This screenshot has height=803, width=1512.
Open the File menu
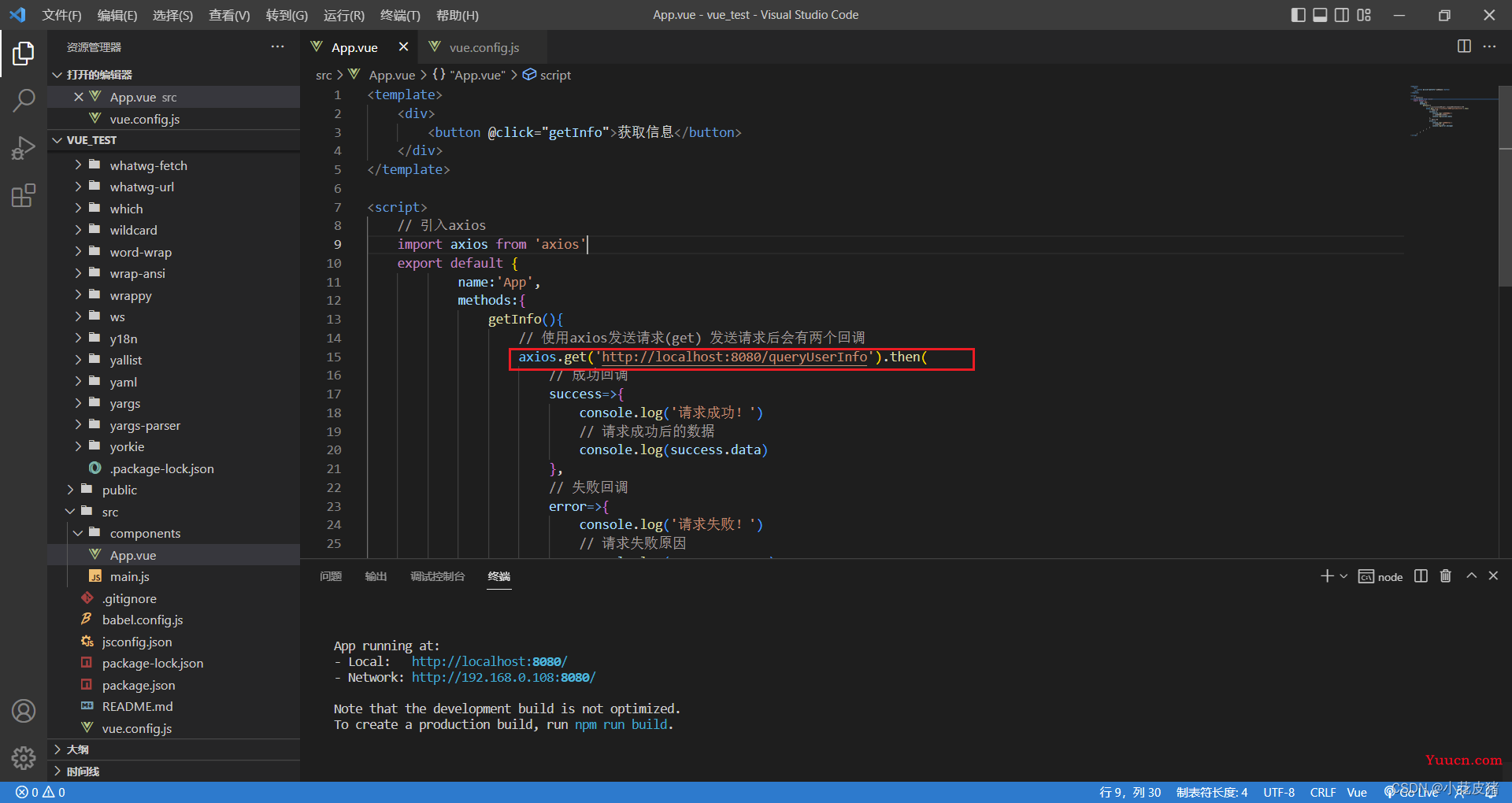pos(61,15)
